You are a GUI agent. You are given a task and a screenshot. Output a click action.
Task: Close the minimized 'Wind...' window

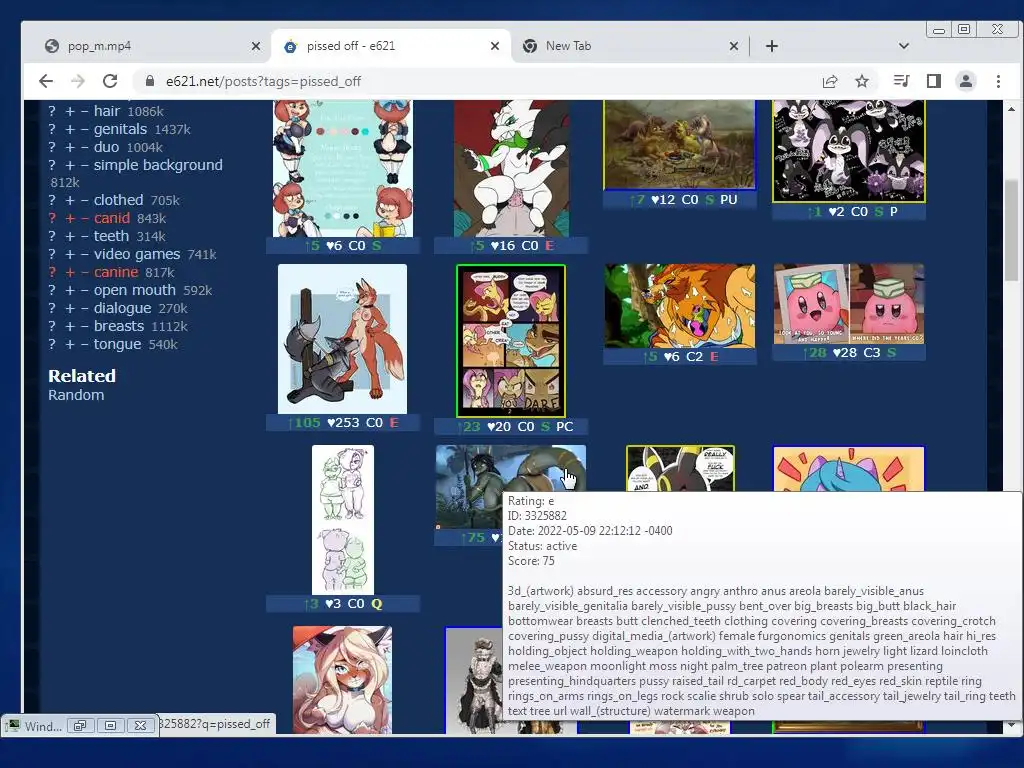click(x=140, y=726)
